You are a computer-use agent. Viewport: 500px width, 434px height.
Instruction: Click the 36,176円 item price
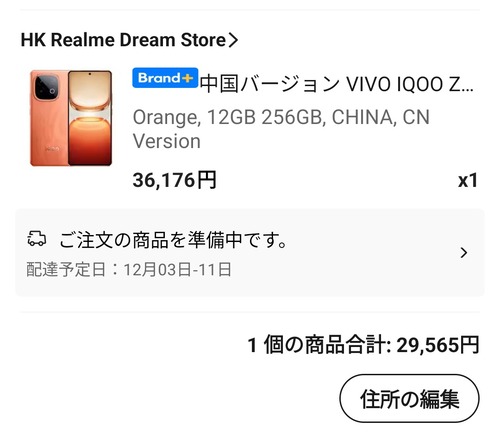175,180
